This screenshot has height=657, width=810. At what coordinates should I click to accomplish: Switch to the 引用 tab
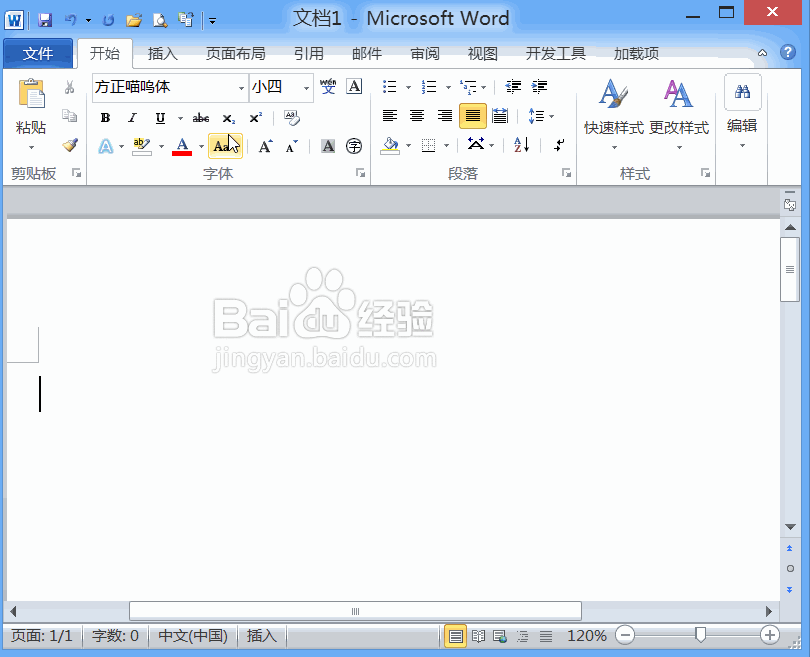pyautogui.click(x=309, y=53)
